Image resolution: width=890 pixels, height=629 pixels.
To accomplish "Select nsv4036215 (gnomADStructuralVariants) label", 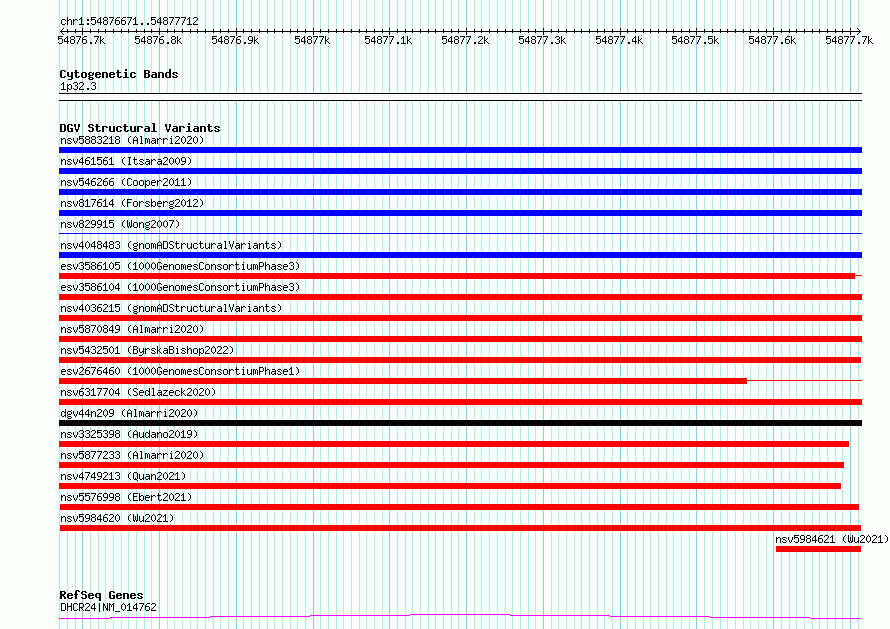I will pos(171,308).
